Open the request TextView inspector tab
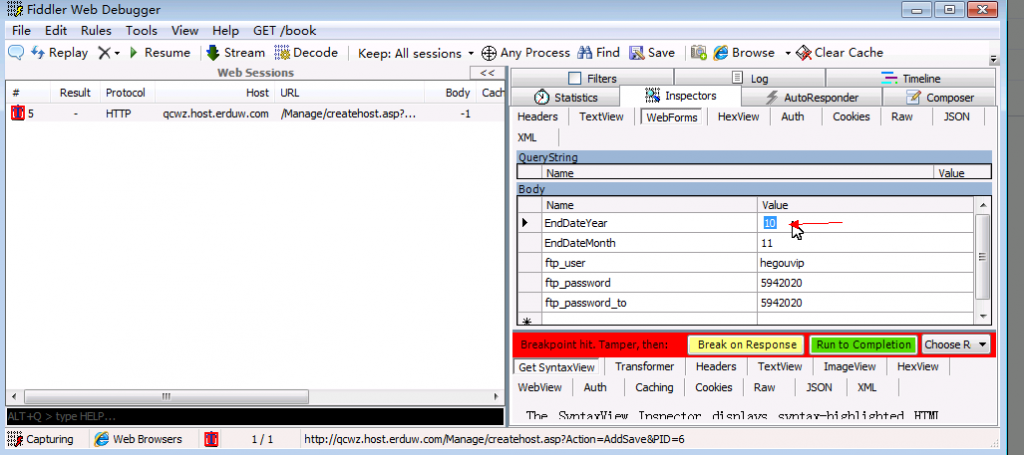This screenshot has width=1024, height=455. 601,117
